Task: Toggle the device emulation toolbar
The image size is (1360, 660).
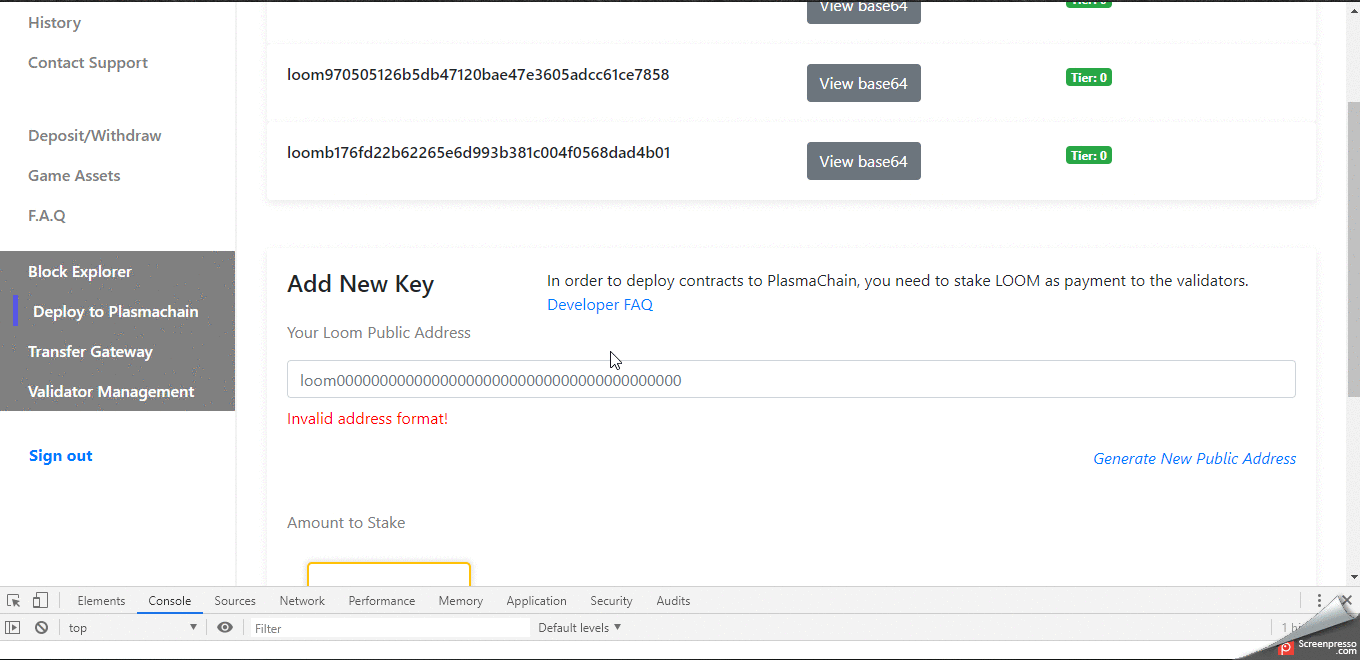Action: [x=40, y=599]
